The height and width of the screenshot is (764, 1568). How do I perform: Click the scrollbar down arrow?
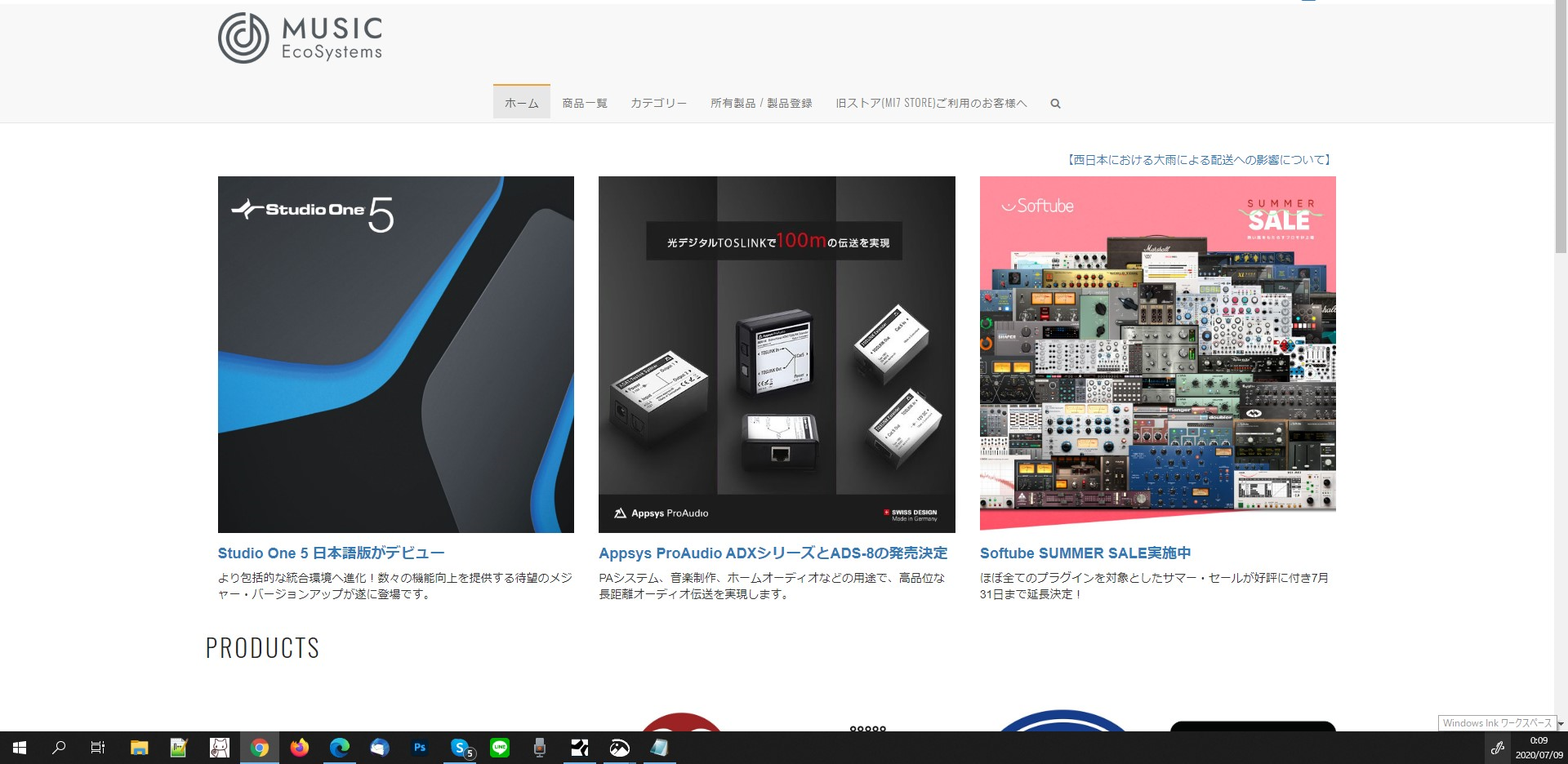tap(1561, 724)
